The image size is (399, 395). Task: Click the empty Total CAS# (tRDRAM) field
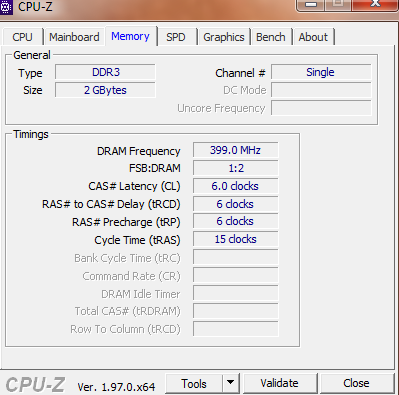(236, 311)
